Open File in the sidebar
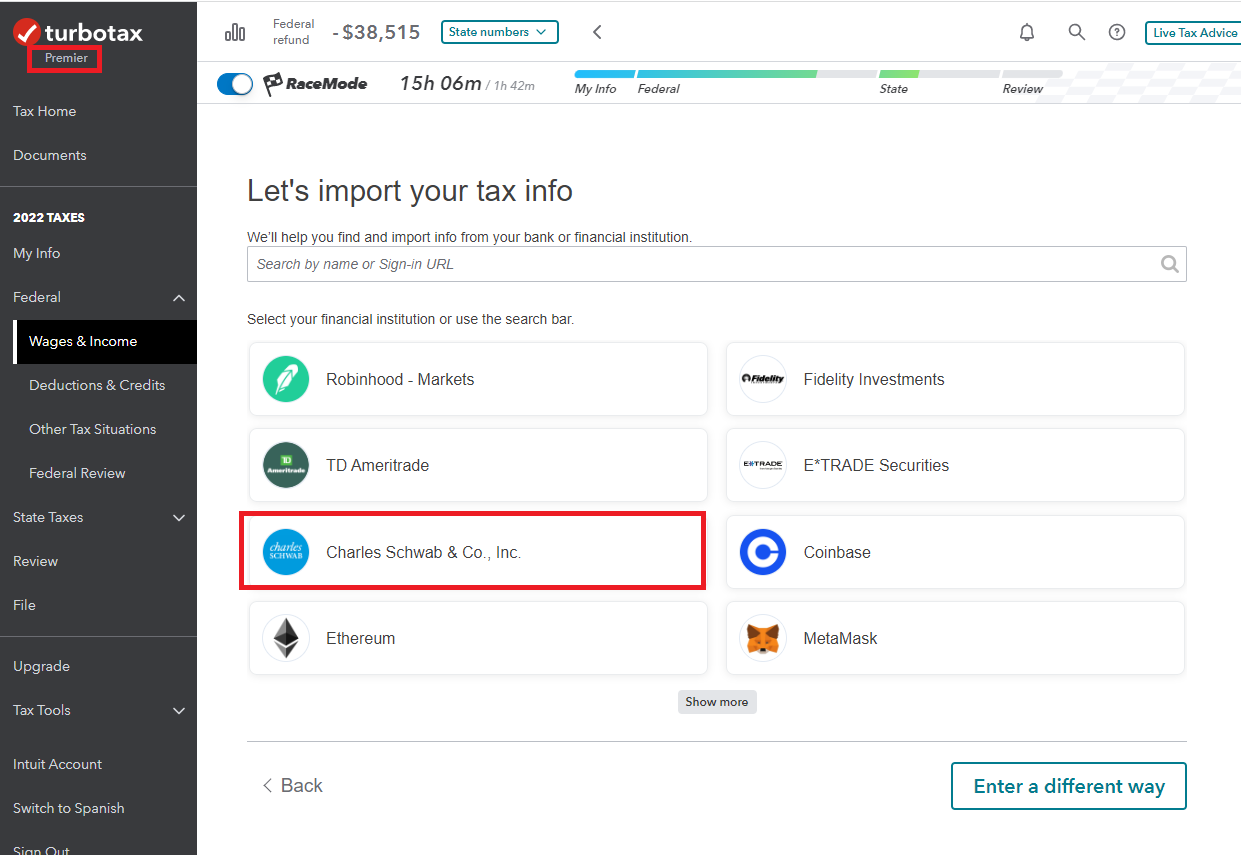This screenshot has height=855, width=1241. point(24,605)
